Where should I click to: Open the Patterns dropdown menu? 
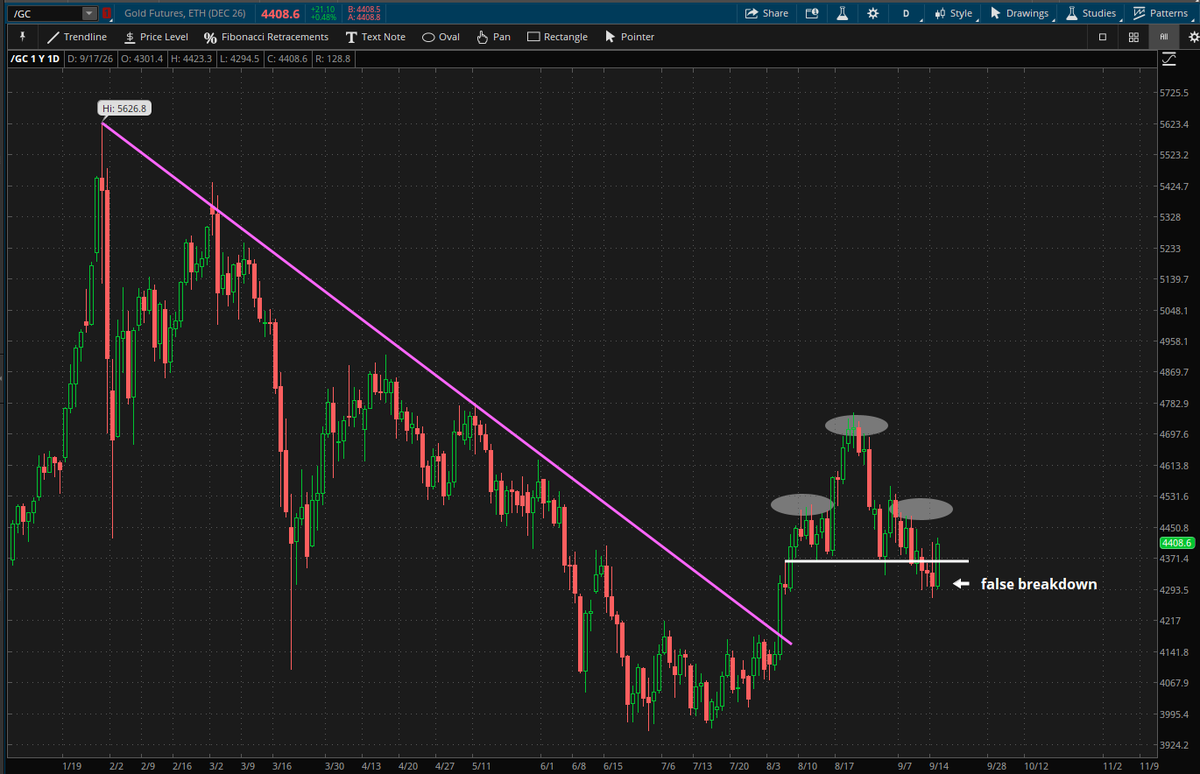1160,13
